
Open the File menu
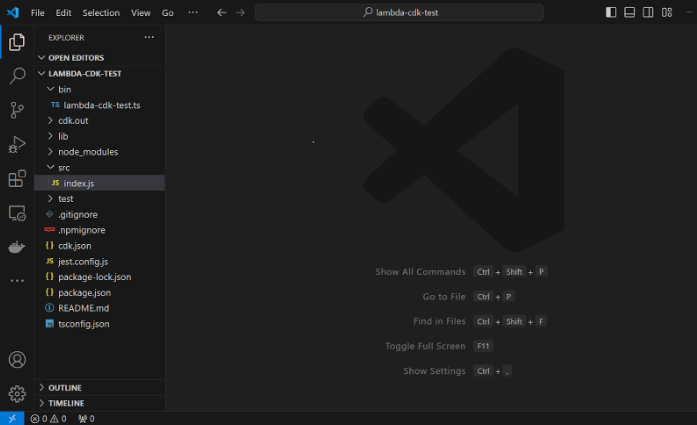click(x=37, y=13)
